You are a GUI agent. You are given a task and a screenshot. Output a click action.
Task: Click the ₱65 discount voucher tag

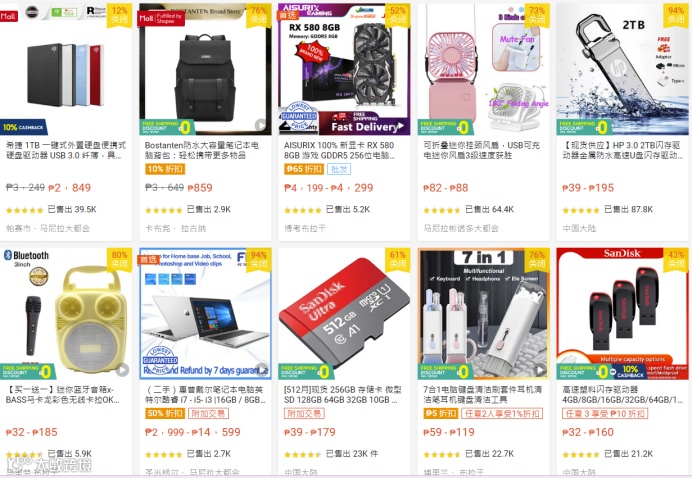coord(304,169)
